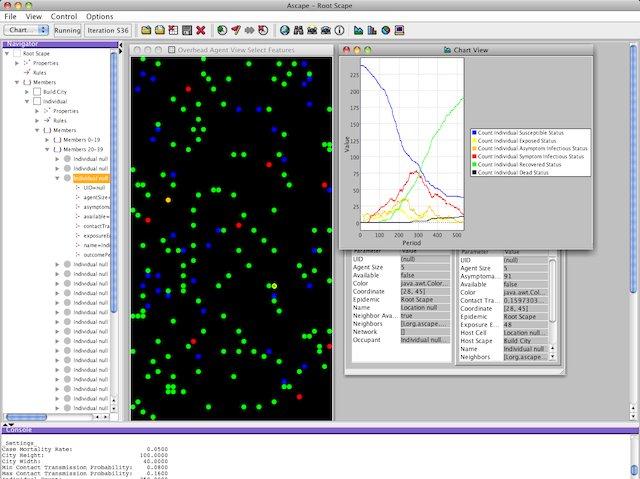Screen dimensions: 640x479
Task: Toggle the Build City checkbox
Action: click(39, 91)
